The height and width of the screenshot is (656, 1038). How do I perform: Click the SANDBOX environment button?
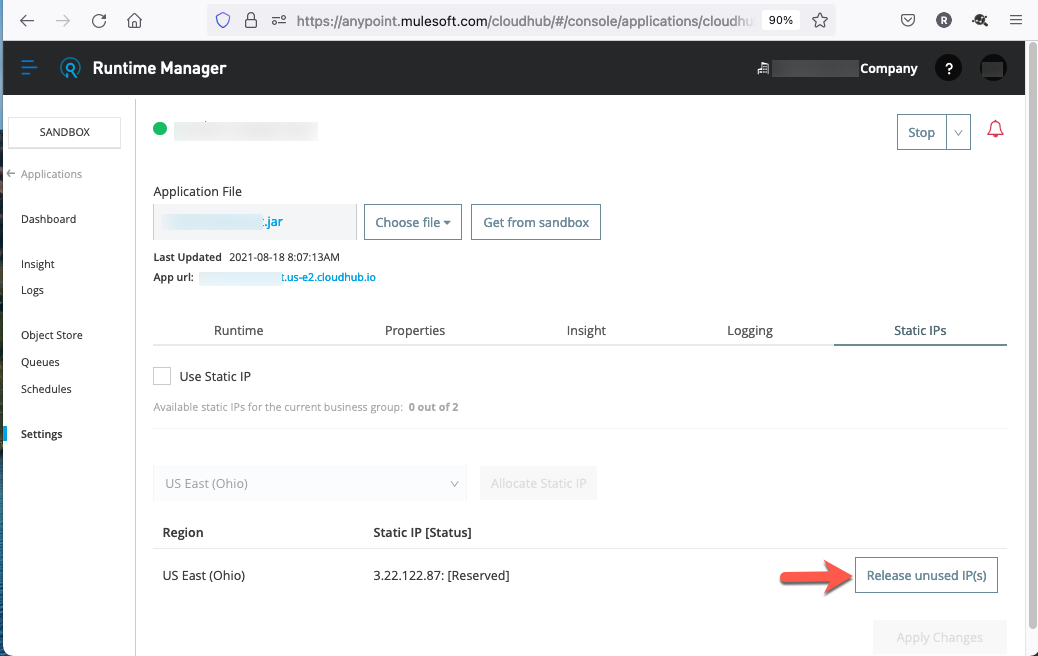click(x=65, y=132)
